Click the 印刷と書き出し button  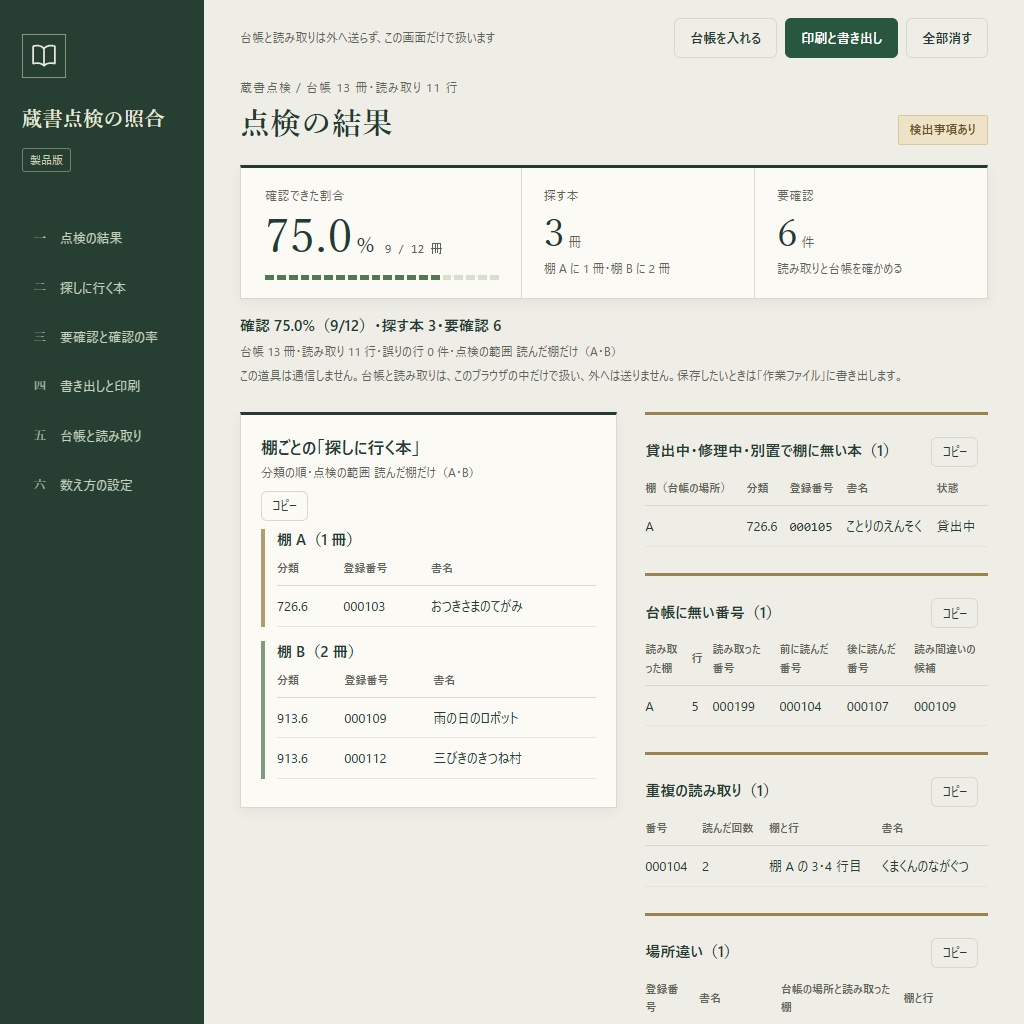pos(841,39)
